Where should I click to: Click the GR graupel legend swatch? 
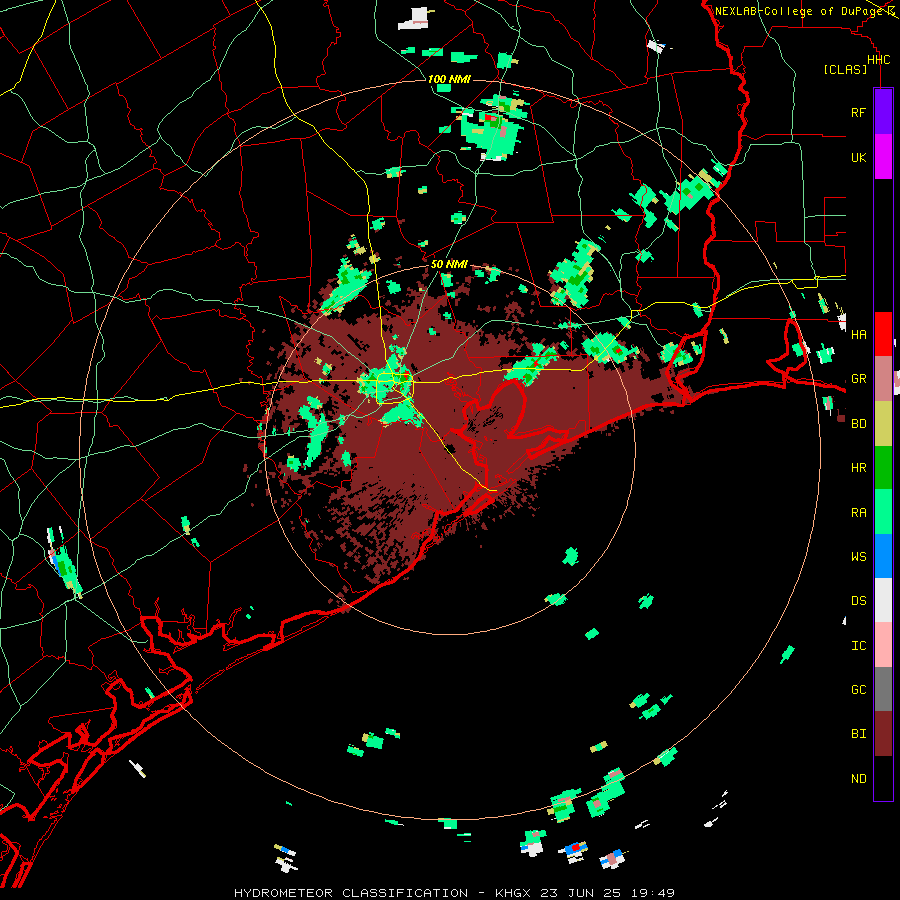(x=883, y=379)
